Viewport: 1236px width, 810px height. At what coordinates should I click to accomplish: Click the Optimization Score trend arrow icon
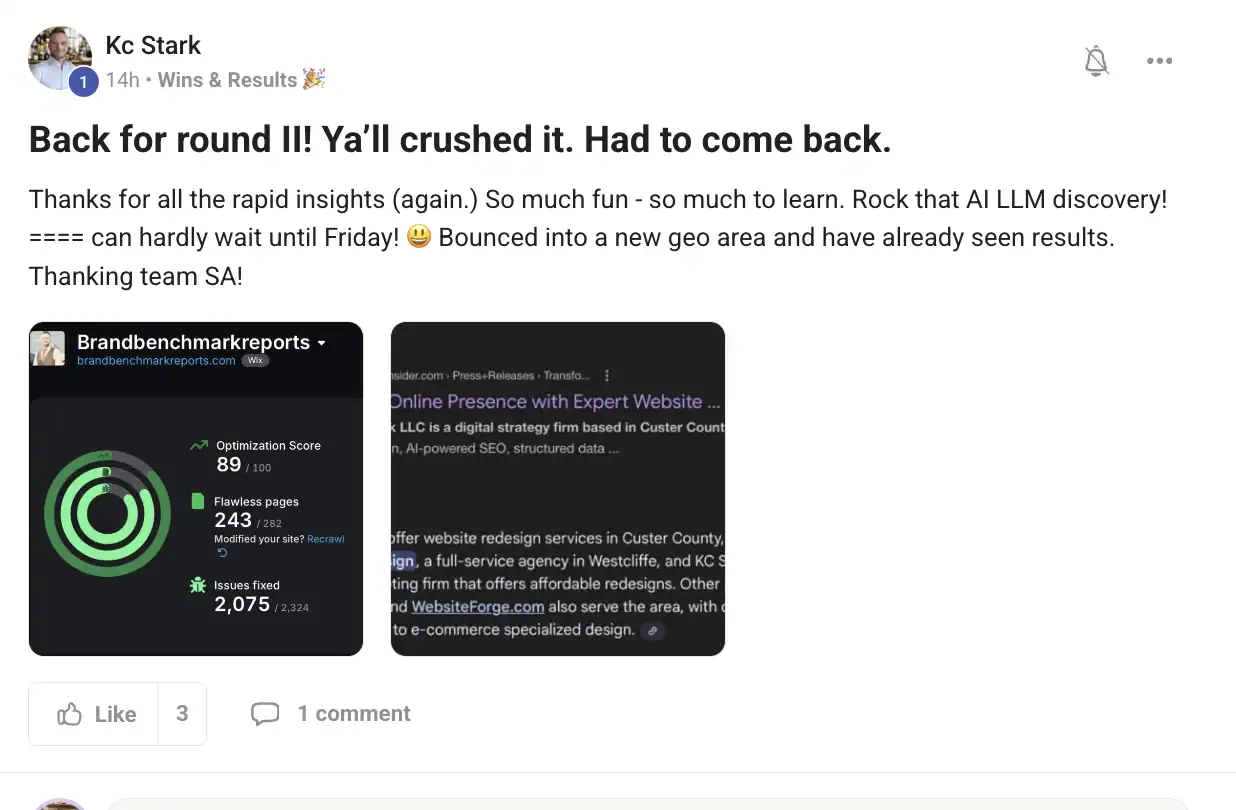click(198, 446)
